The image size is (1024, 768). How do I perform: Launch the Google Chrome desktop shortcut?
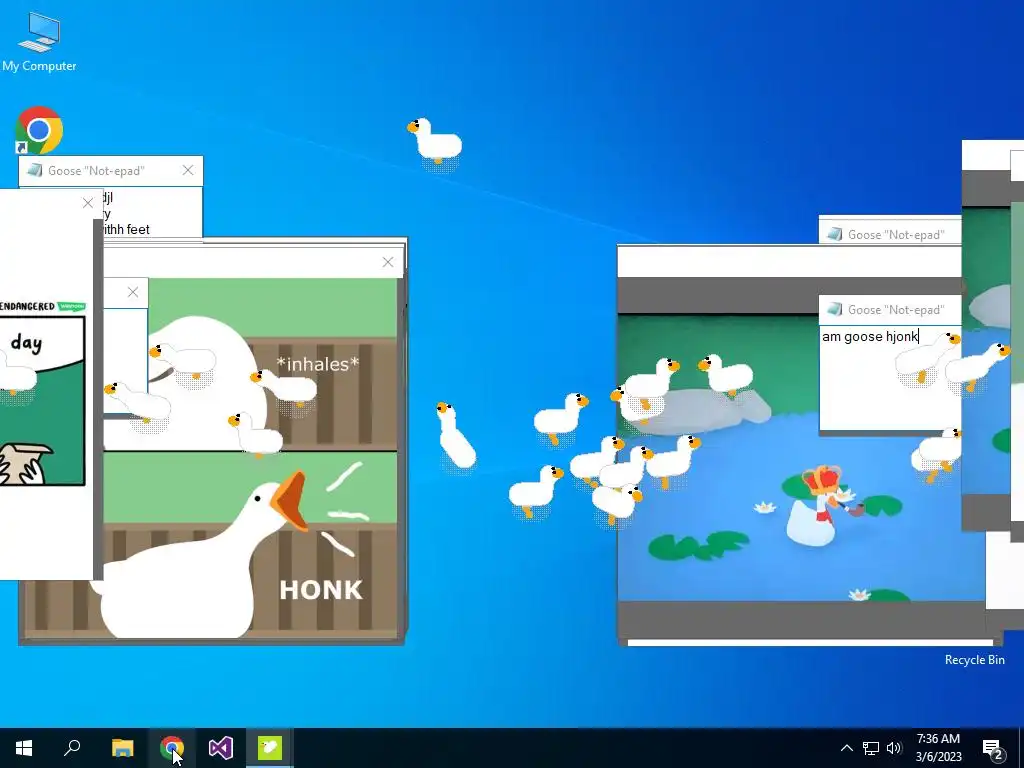(39, 130)
